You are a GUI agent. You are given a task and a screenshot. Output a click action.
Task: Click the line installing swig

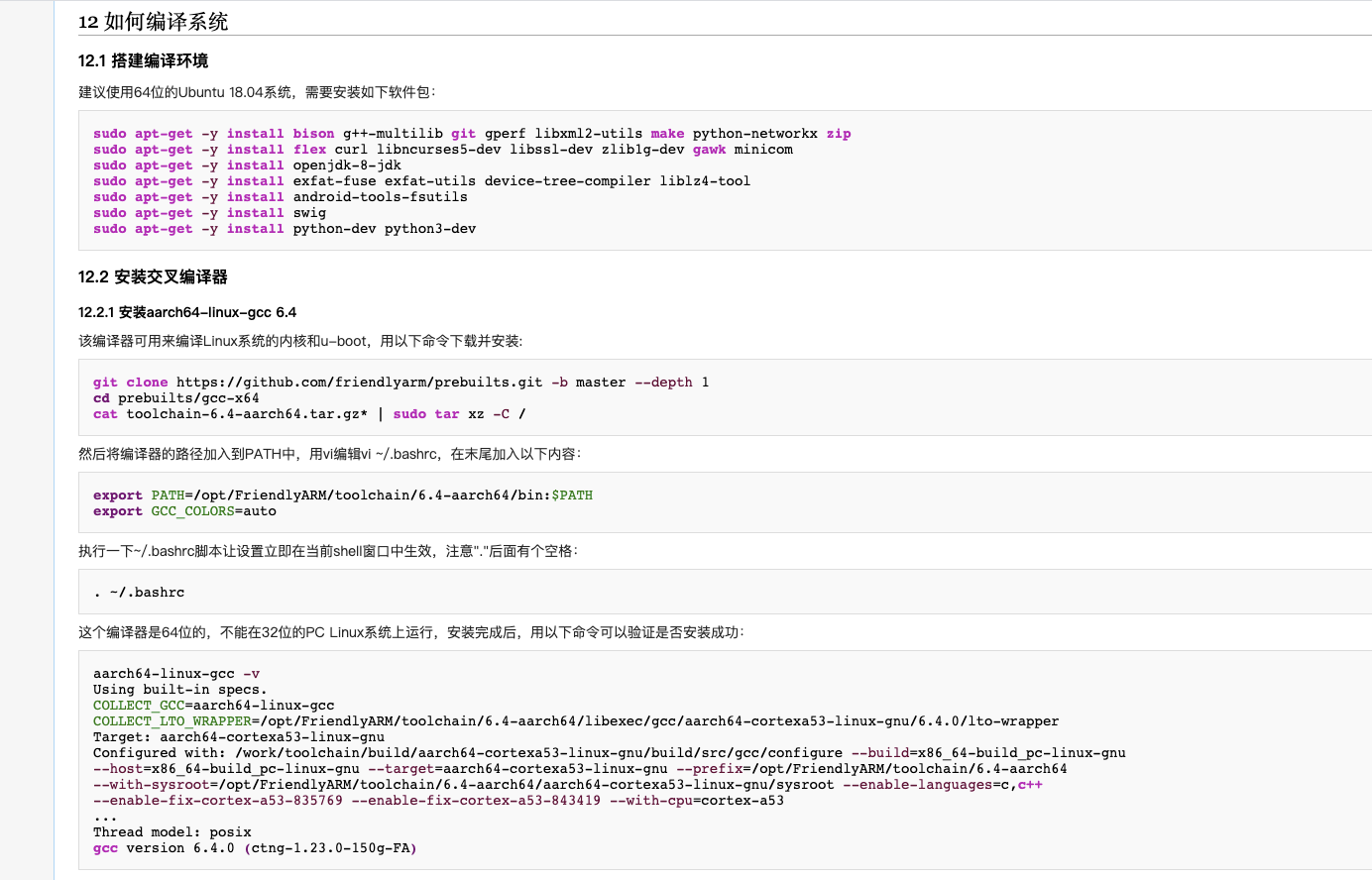pyautogui.click(x=209, y=213)
